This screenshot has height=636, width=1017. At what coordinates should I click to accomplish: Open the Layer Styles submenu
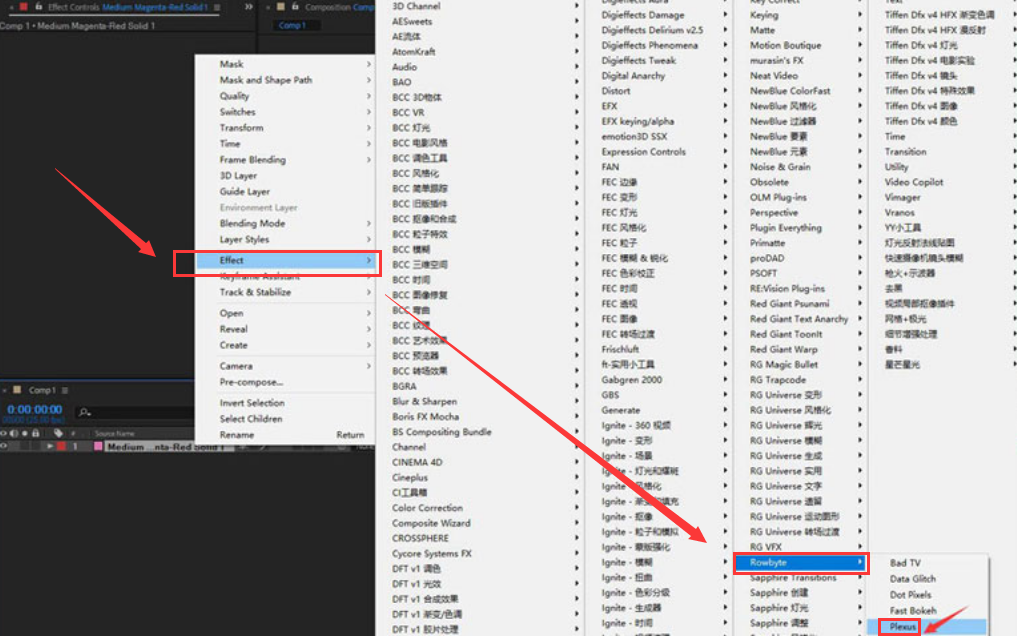coord(285,240)
